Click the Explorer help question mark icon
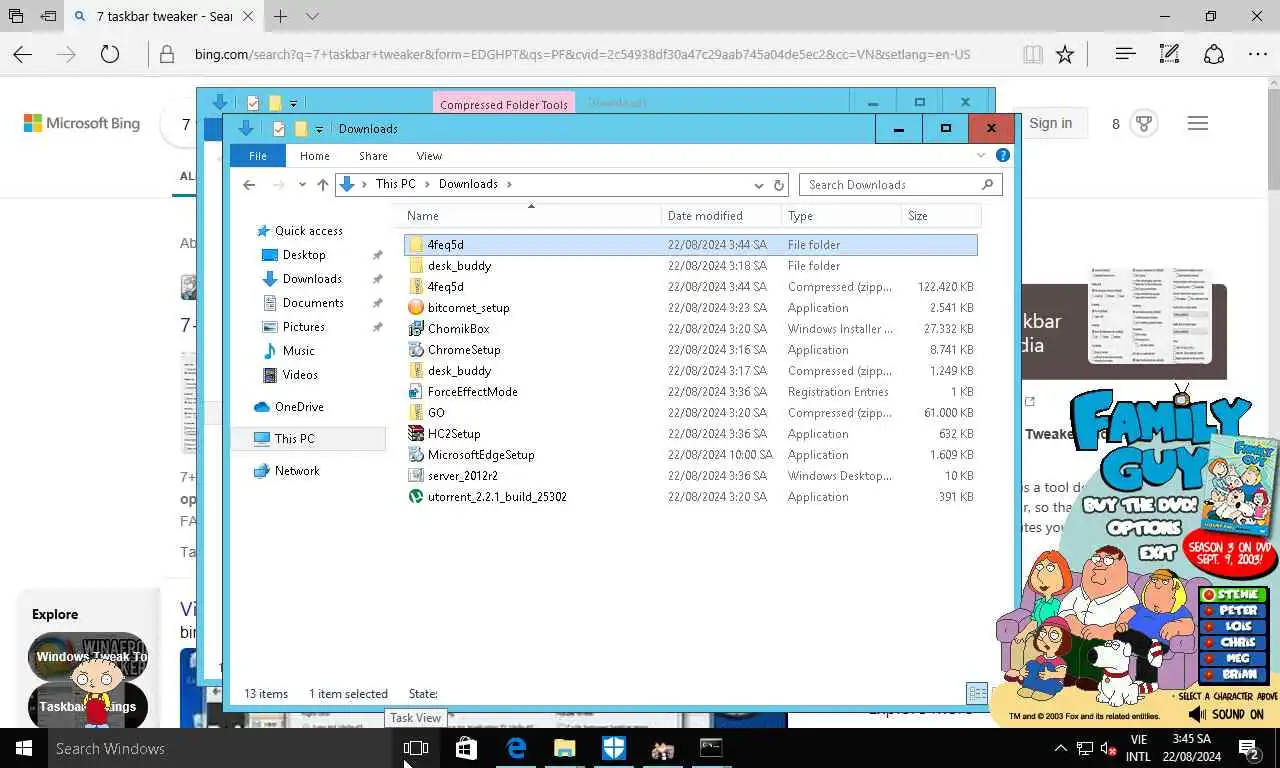 click(x=1003, y=156)
